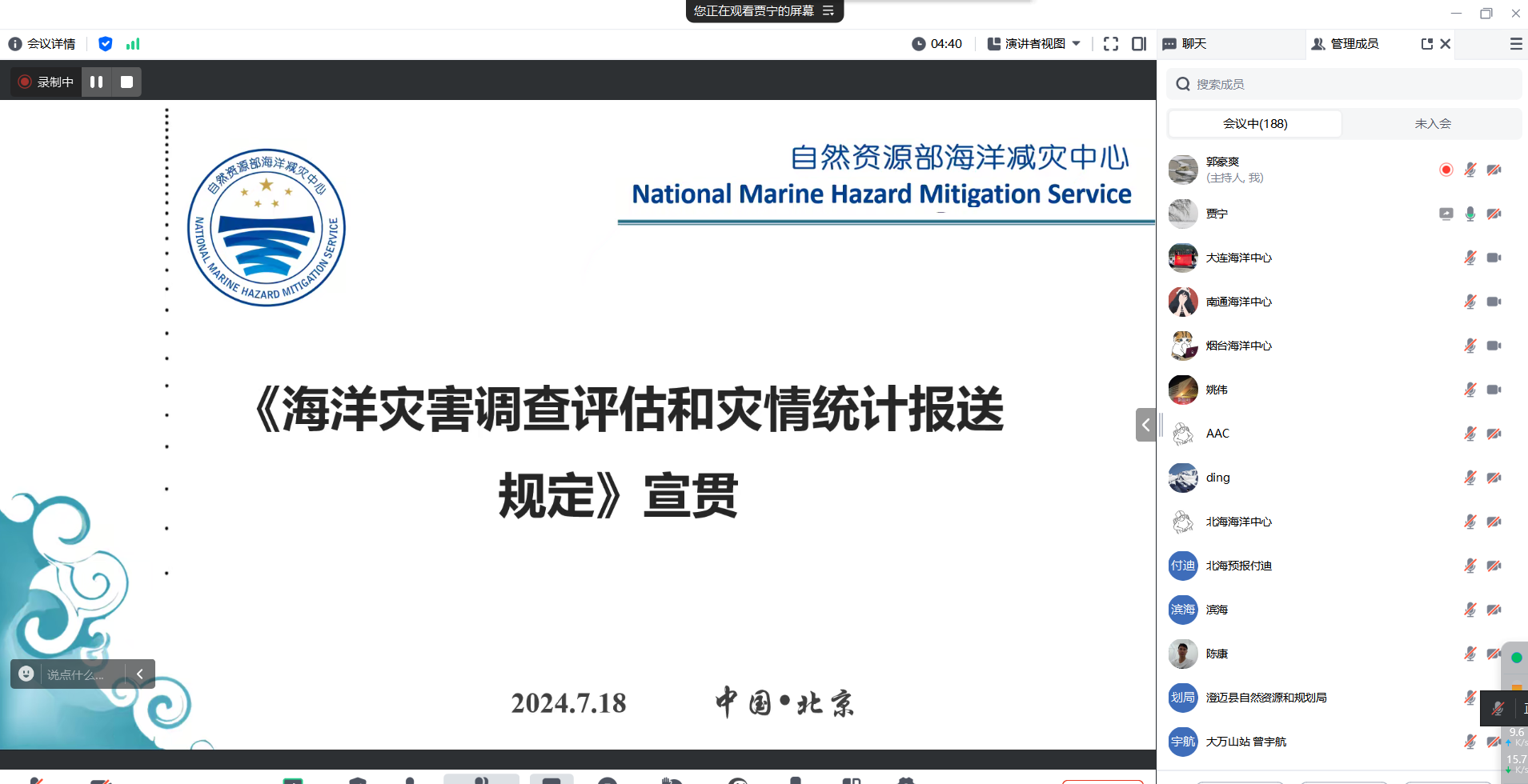Viewport: 1528px width, 784px height.
Task: Click camera icon for 滨海
Action: pos(1494,610)
